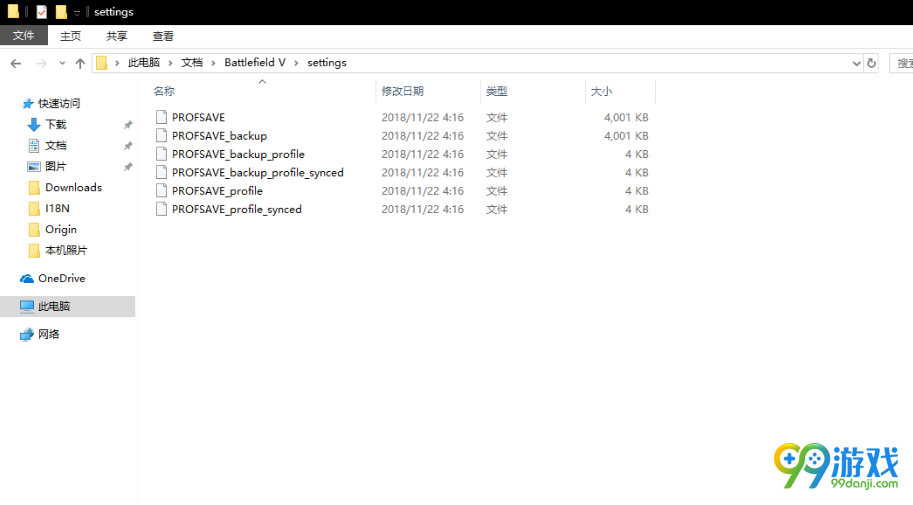Open quick access toolbar customize dropdown

[x=77, y=12]
